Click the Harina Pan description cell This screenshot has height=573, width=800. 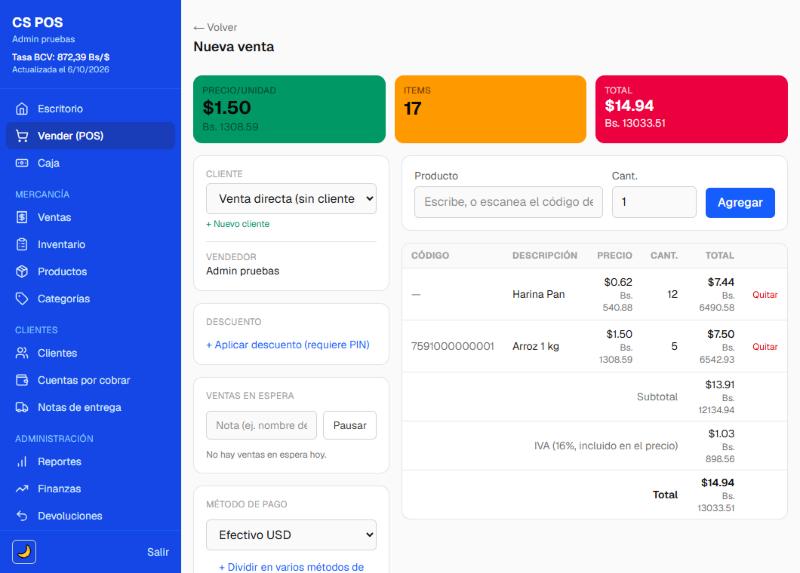click(x=538, y=294)
